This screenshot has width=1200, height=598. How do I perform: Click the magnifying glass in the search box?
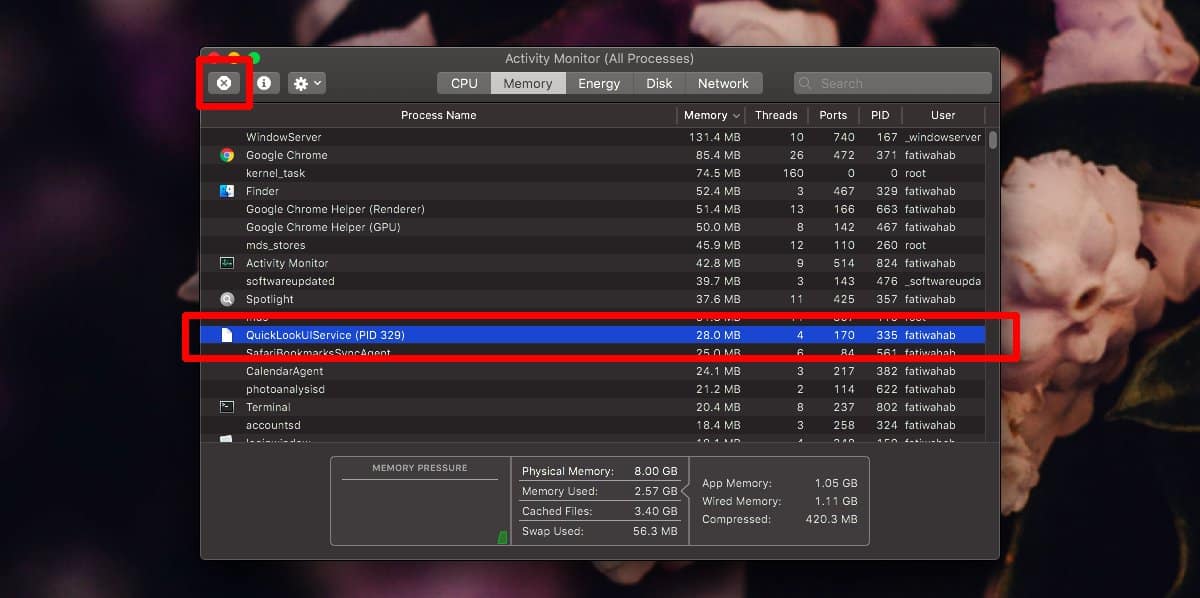(x=804, y=83)
